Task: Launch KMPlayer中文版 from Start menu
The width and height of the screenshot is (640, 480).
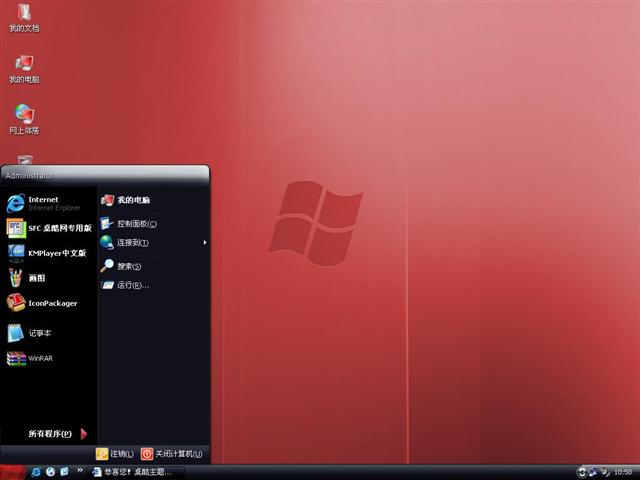Action: point(48,253)
